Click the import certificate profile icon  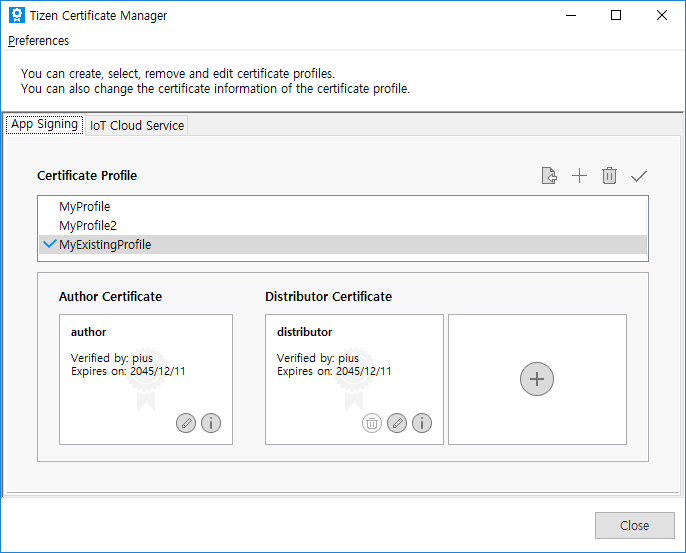[549, 176]
